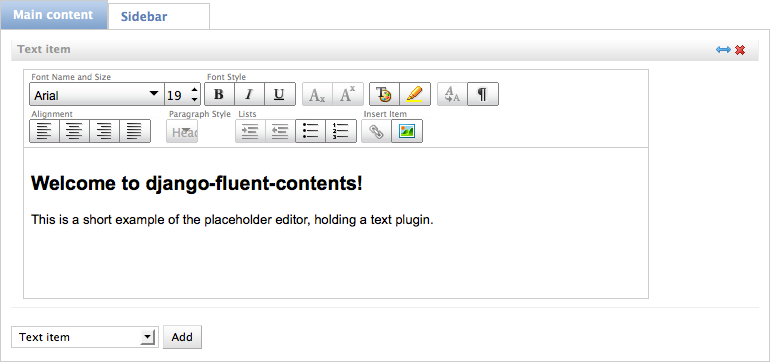770x362 pixels.
Task: Insert a hyperlink
Action: coord(377,131)
